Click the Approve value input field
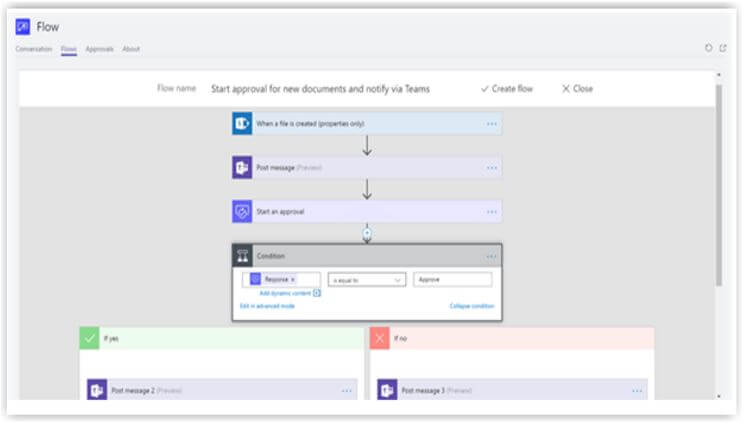Viewport: 752px width, 425px height. tap(452, 280)
